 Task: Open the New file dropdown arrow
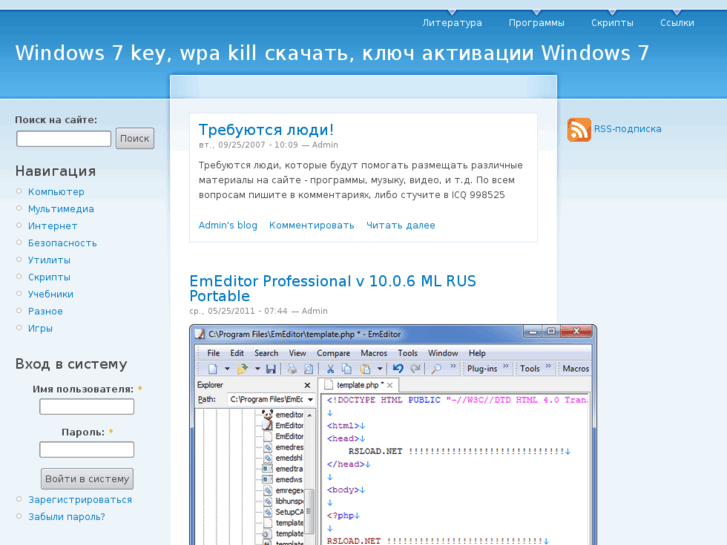click(226, 368)
